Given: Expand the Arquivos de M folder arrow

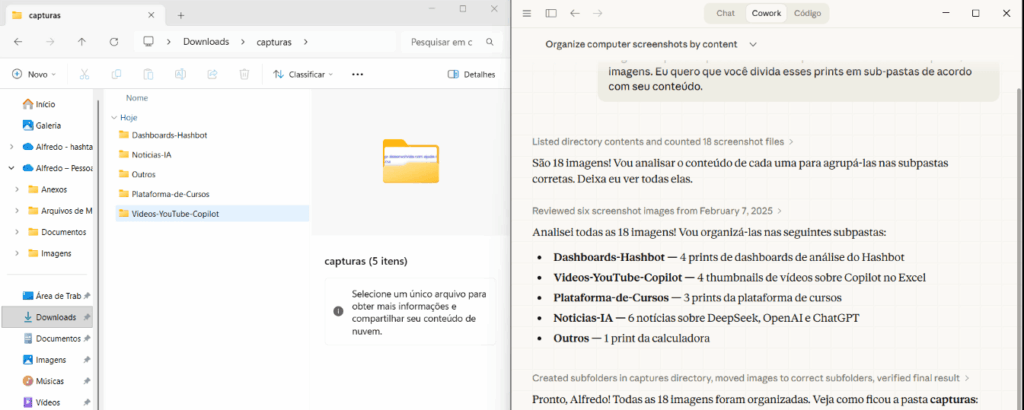Looking at the screenshot, I should click(17, 211).
